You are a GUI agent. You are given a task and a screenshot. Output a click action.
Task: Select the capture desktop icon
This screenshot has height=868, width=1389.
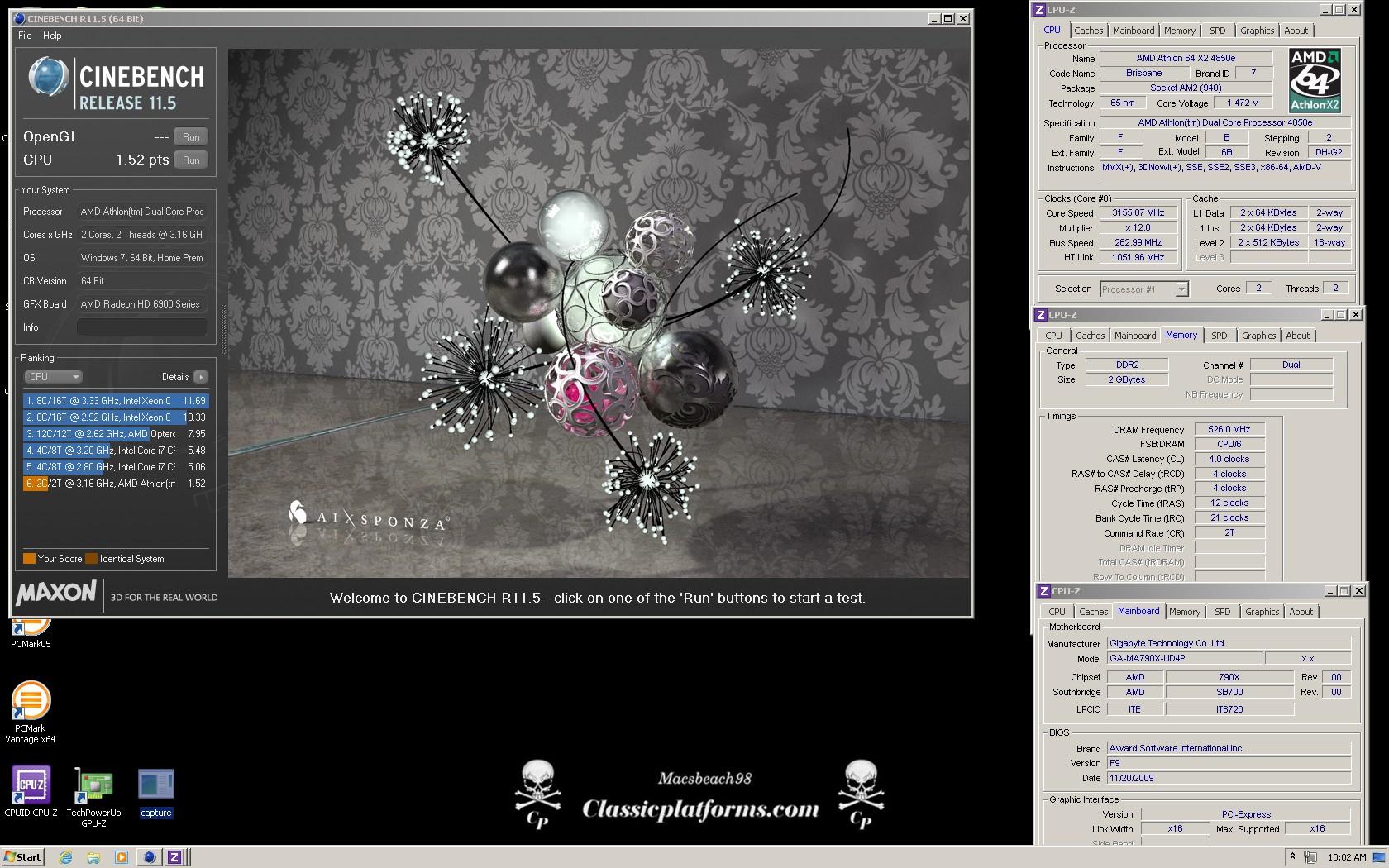pos(155,794)
